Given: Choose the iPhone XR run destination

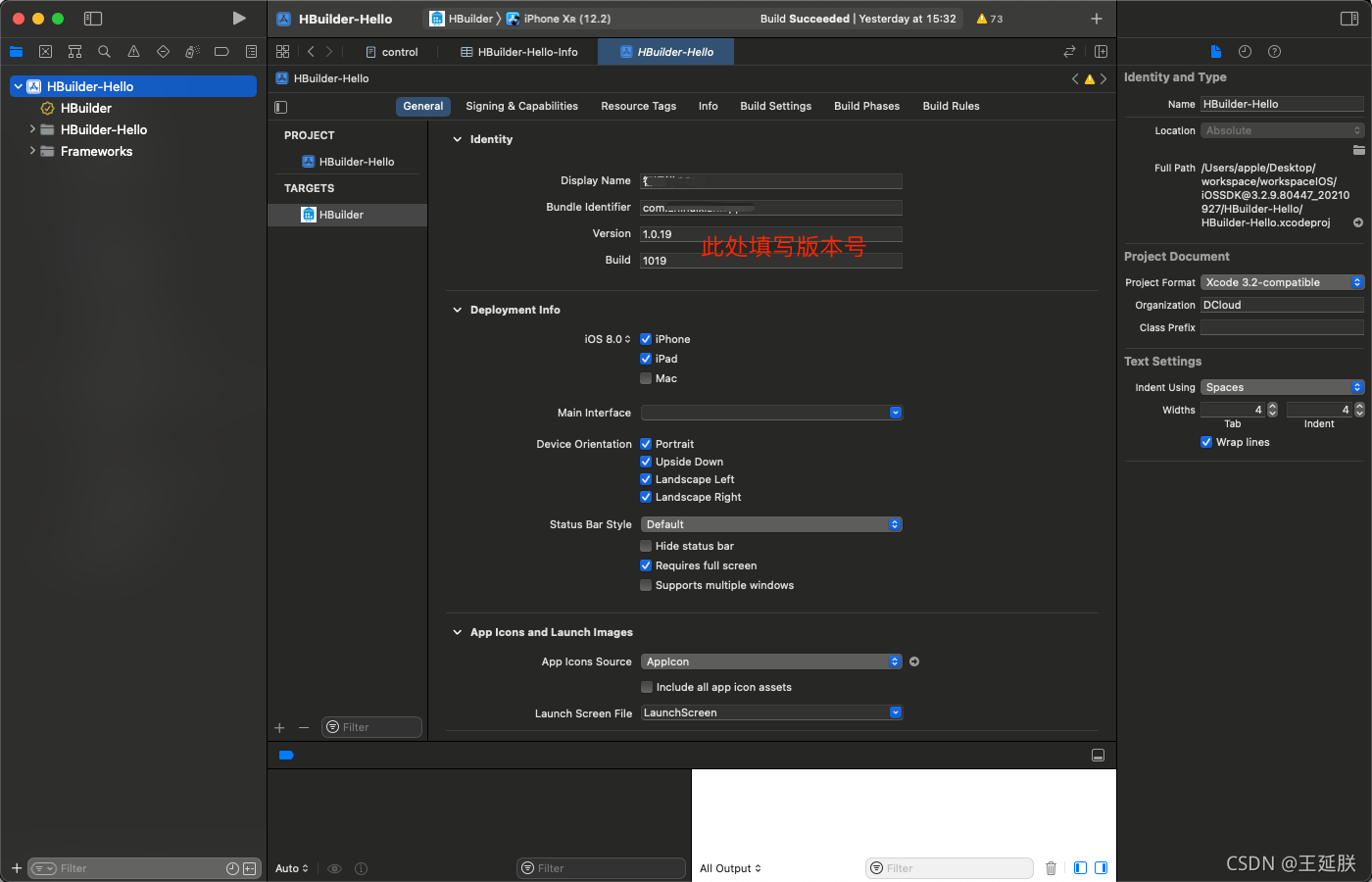Looking at the screenshot, I should point(558,19).
